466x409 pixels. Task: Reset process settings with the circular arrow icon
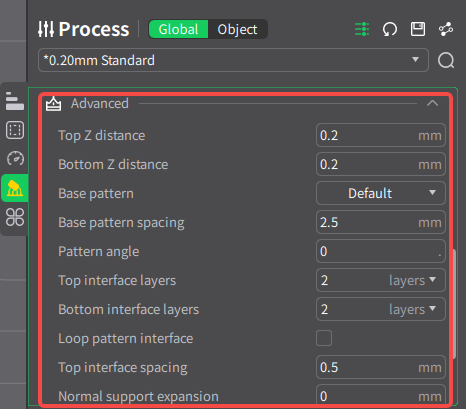coord(390,29)
